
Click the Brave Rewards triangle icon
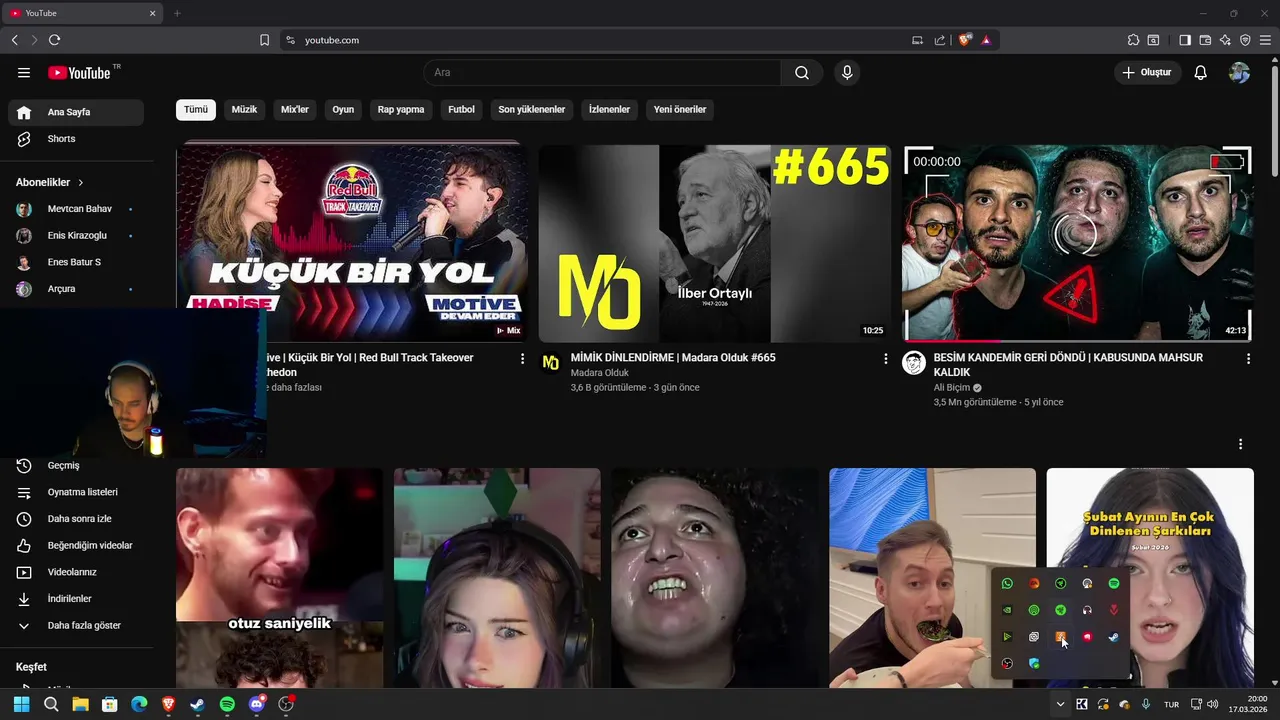pos(986,40)
